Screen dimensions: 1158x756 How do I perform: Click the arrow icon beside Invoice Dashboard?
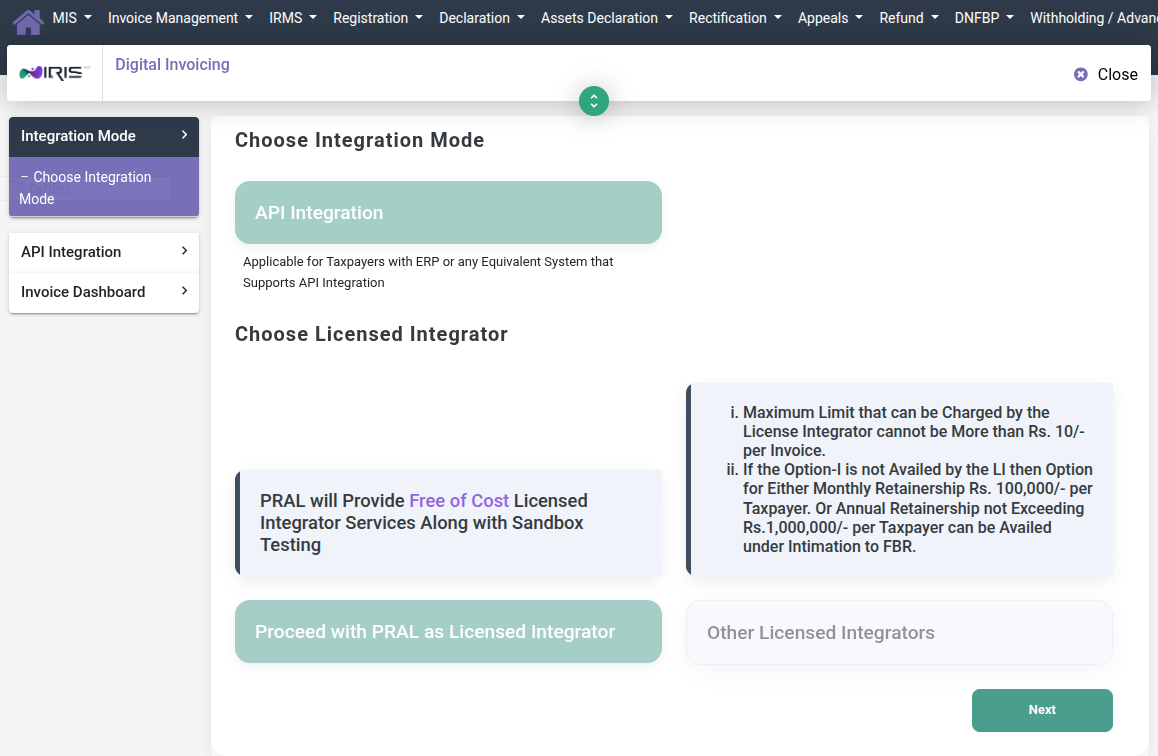pos(183,292)
